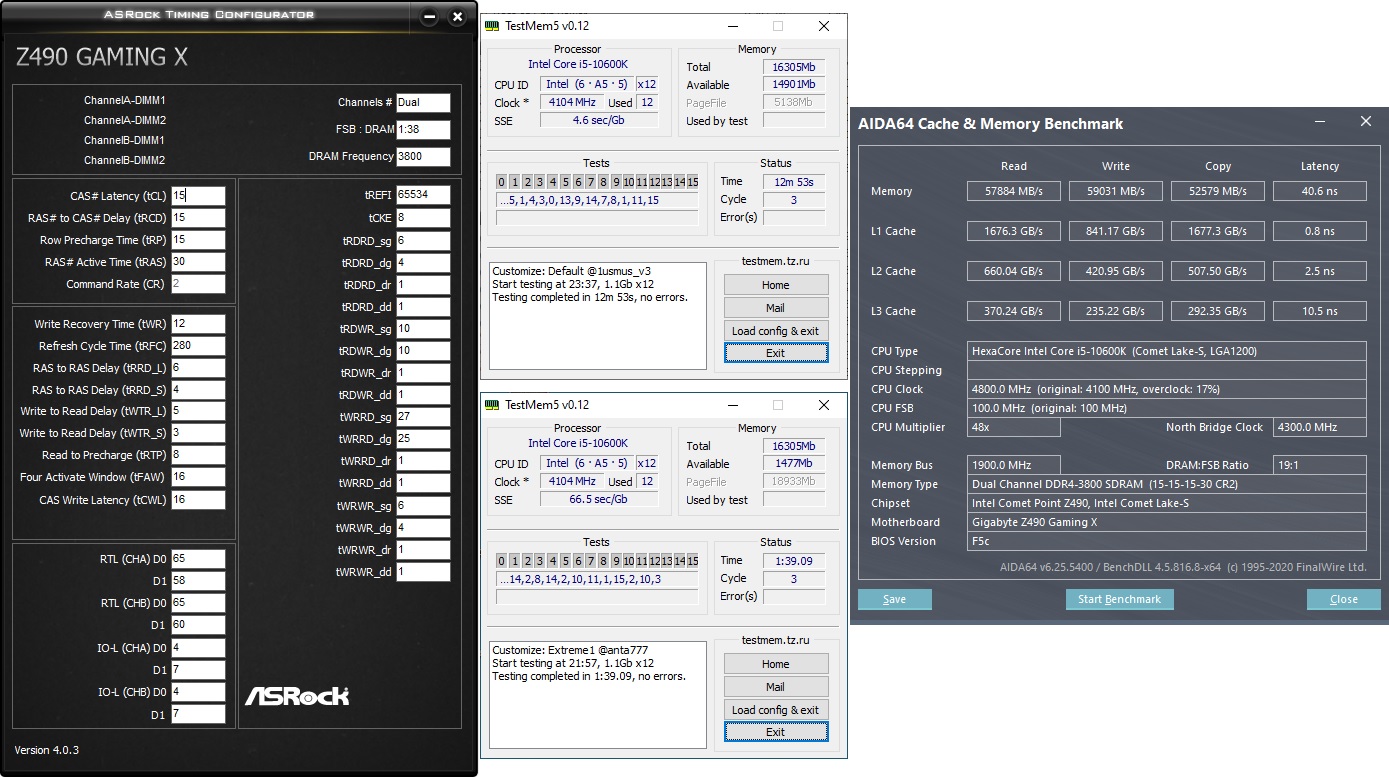Click the RTL (CHA) D0 field
Screen dimensions: 1389x777
coord(198,558)
